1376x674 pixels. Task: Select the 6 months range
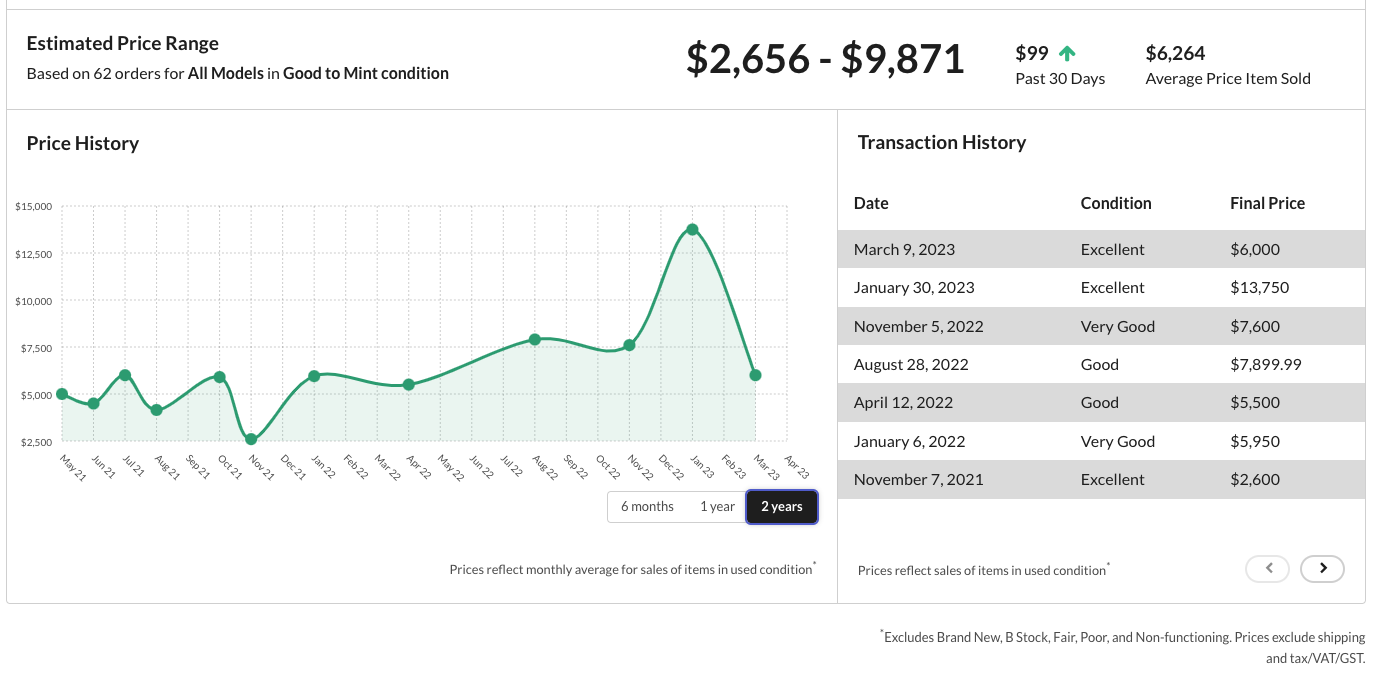coord(647,507)
